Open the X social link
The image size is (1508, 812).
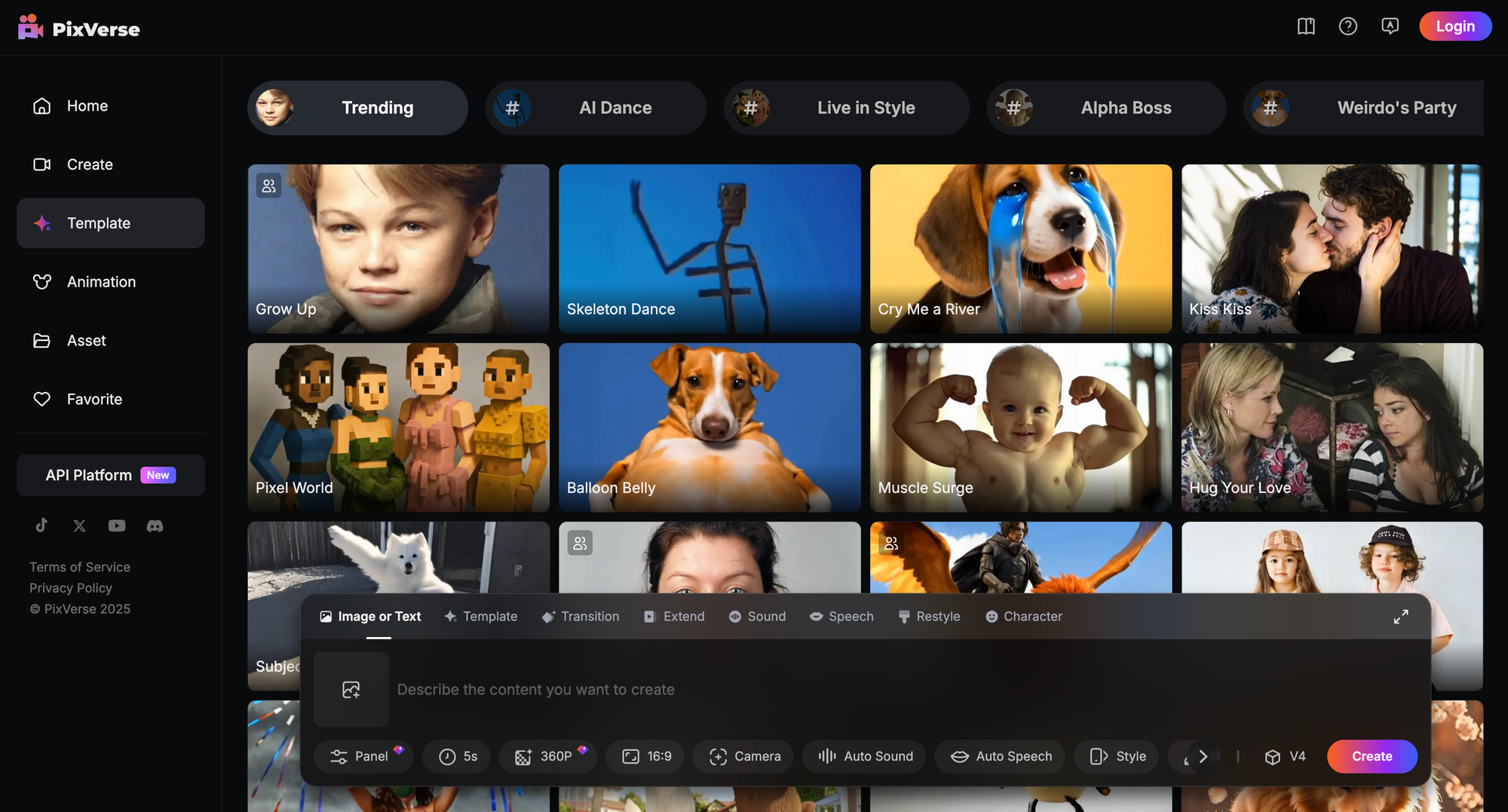(x=79, y=526)
